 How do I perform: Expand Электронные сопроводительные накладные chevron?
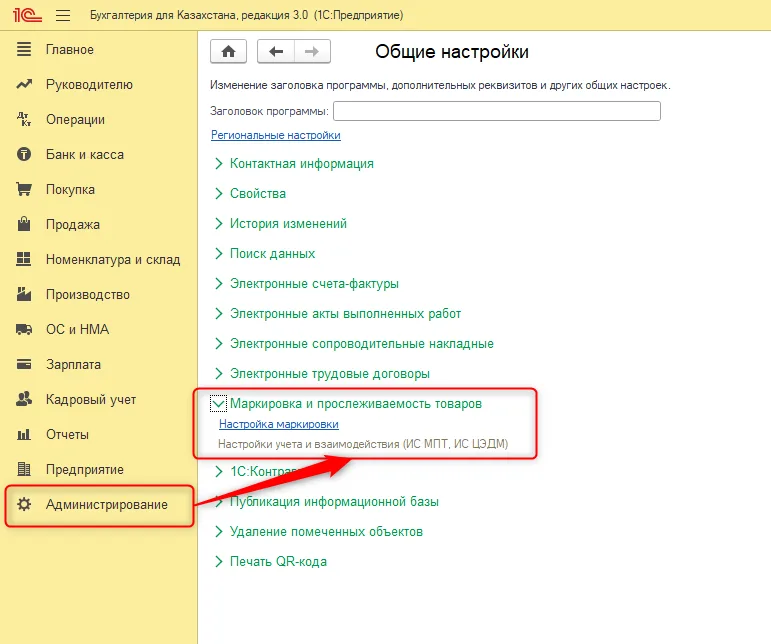(x=219, y=344)
